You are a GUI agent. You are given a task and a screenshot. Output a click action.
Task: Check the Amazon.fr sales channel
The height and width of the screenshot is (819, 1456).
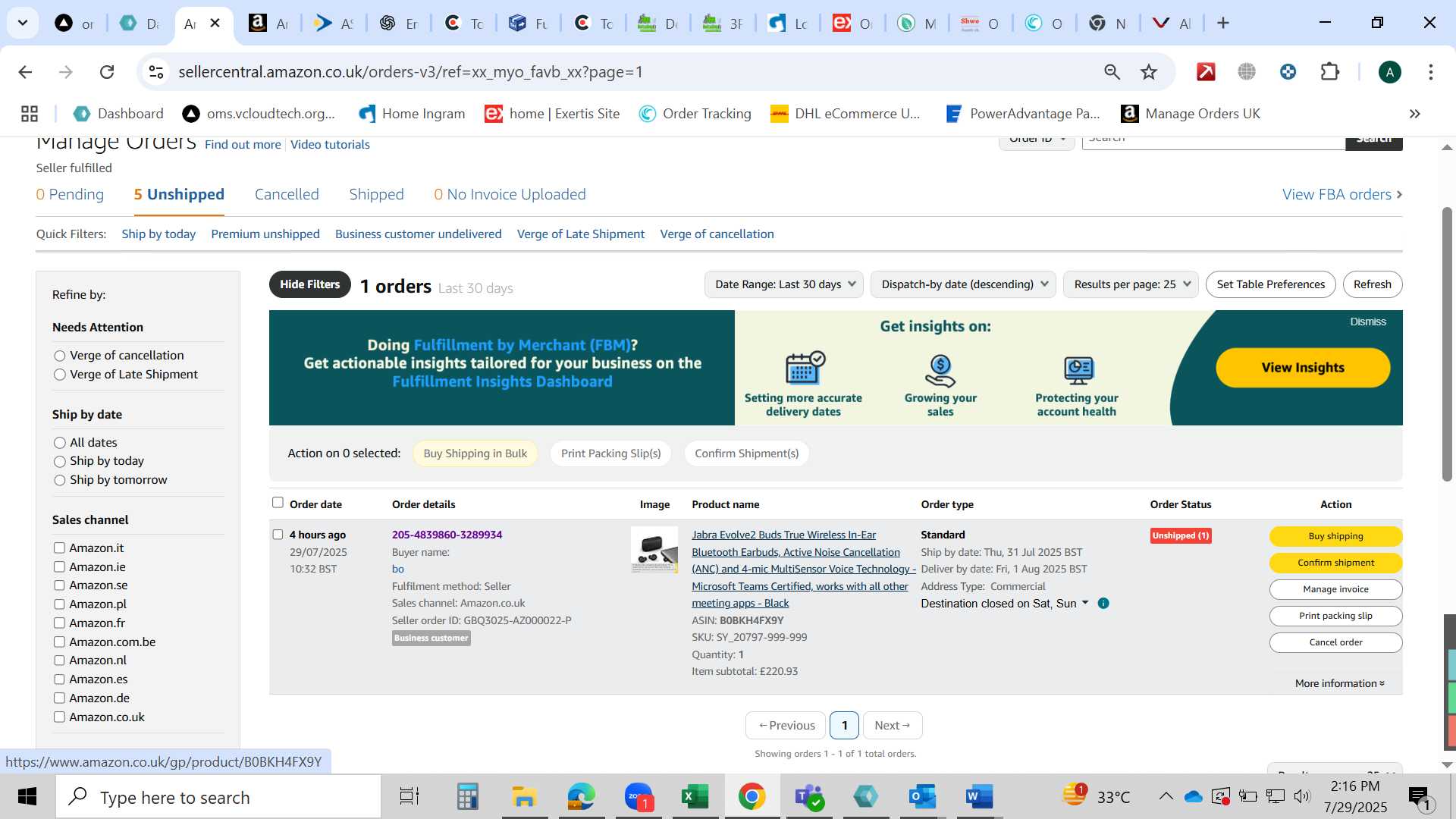pyautogui.click(x=59, y=623)
